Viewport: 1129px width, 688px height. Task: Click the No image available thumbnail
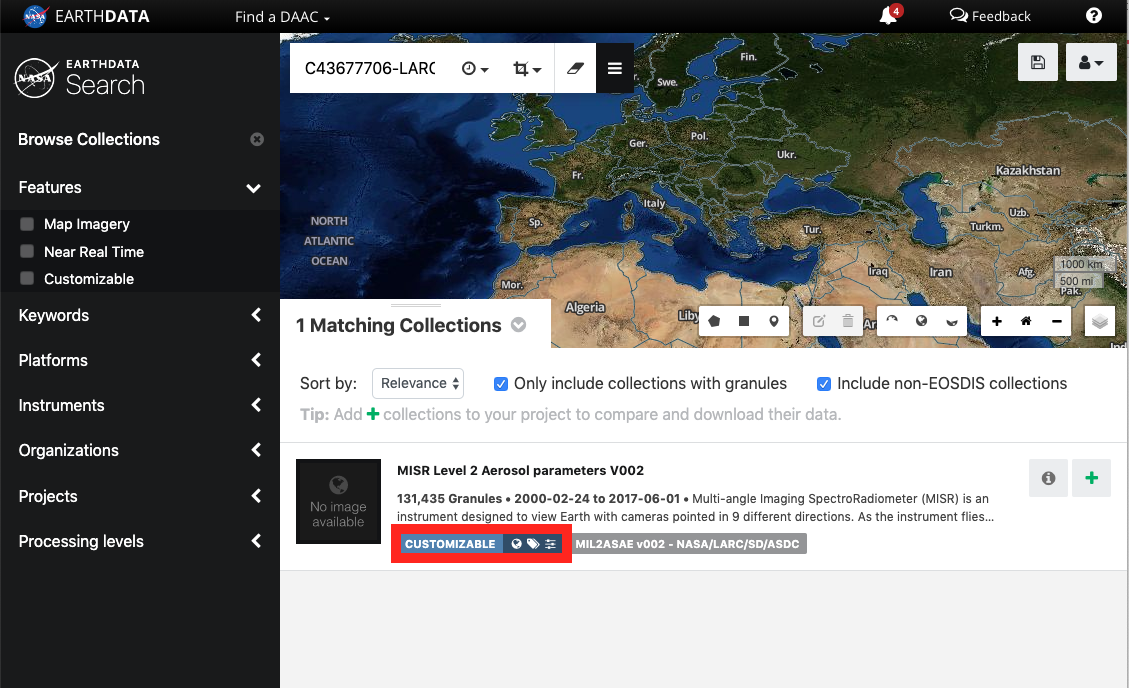coord(338,502)
